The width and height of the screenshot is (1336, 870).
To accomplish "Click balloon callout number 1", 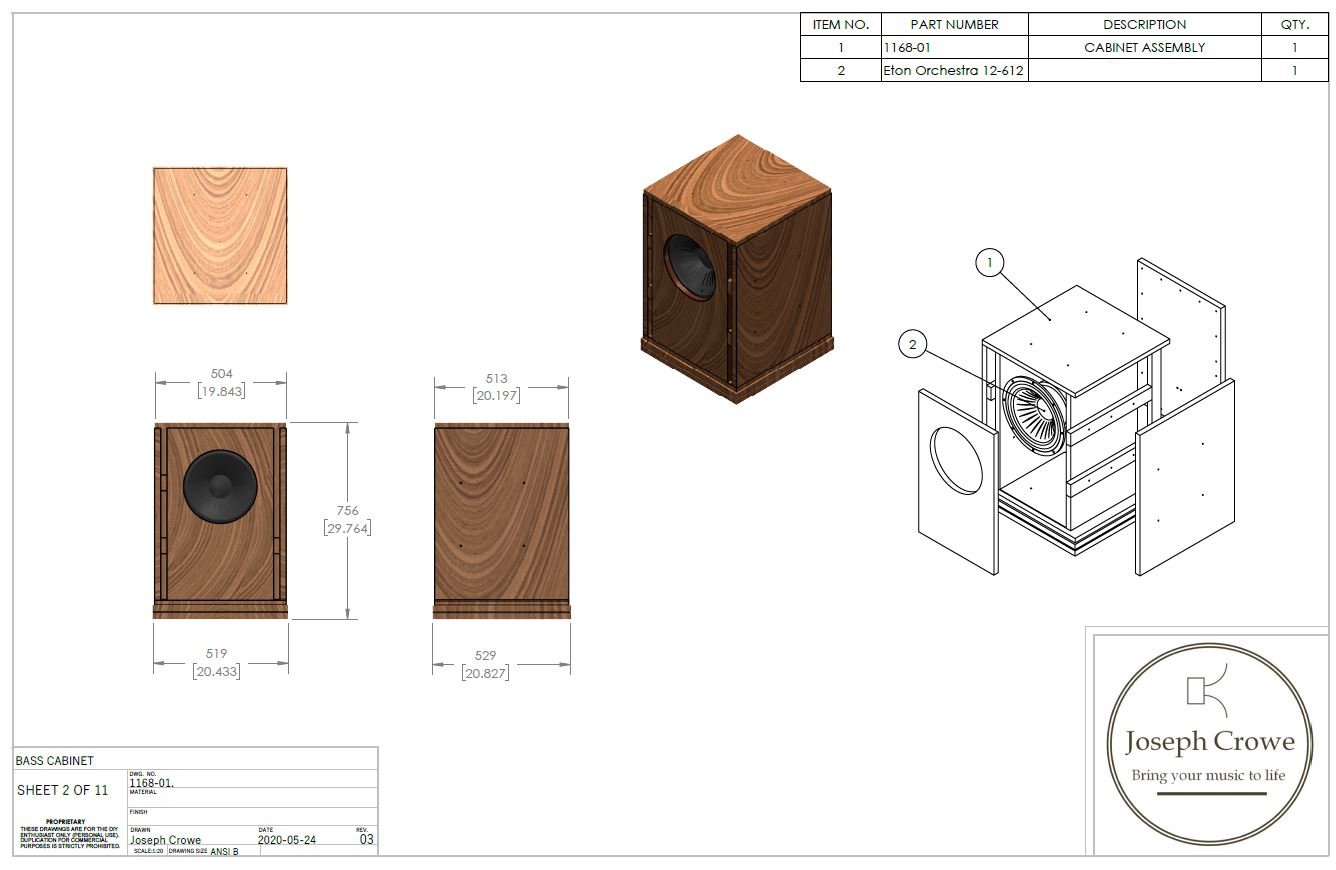I will 989,264.
